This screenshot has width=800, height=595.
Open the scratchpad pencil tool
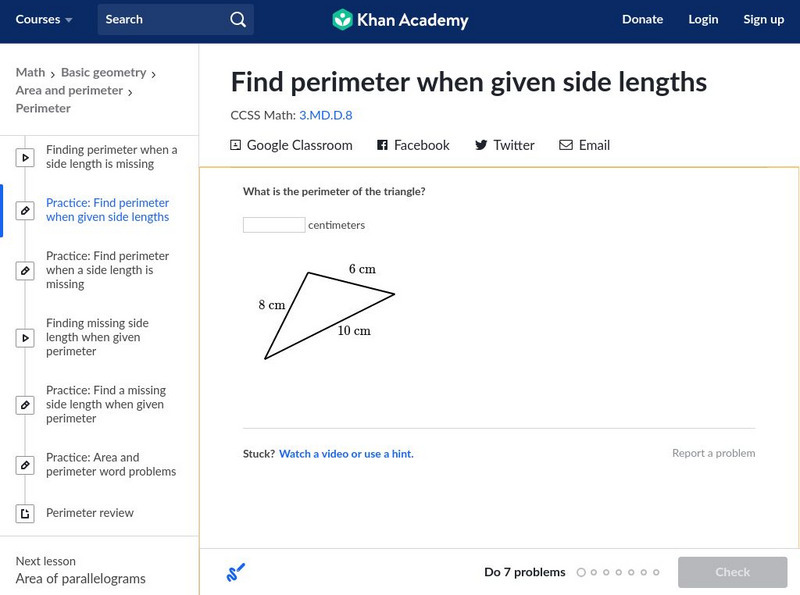coord(236,572)
